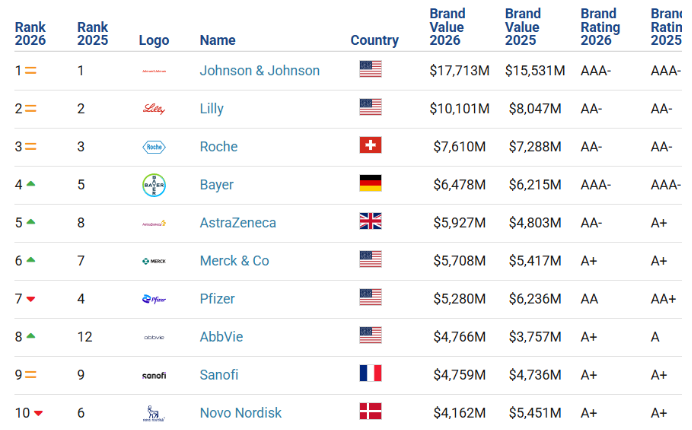Sort by Brand Value 2026 column header
Viewport: 692px width, 430px height.
[x=448, y=27]
